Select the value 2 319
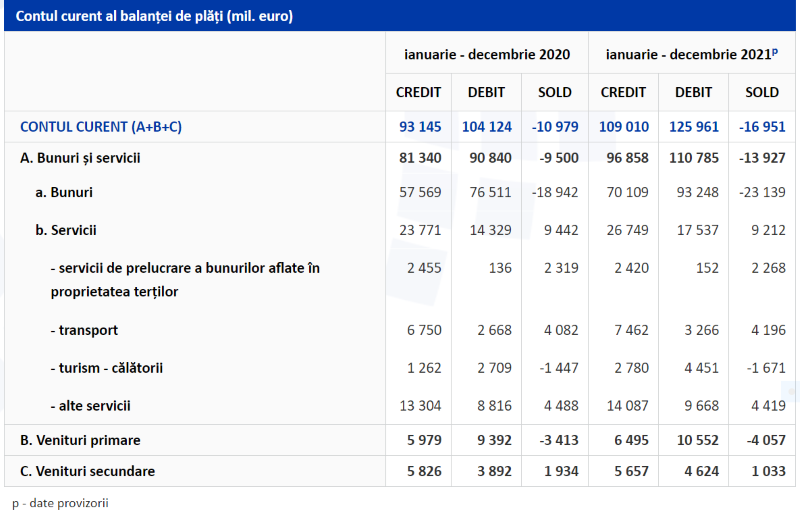800x514 pixels. tap(561, 268)
